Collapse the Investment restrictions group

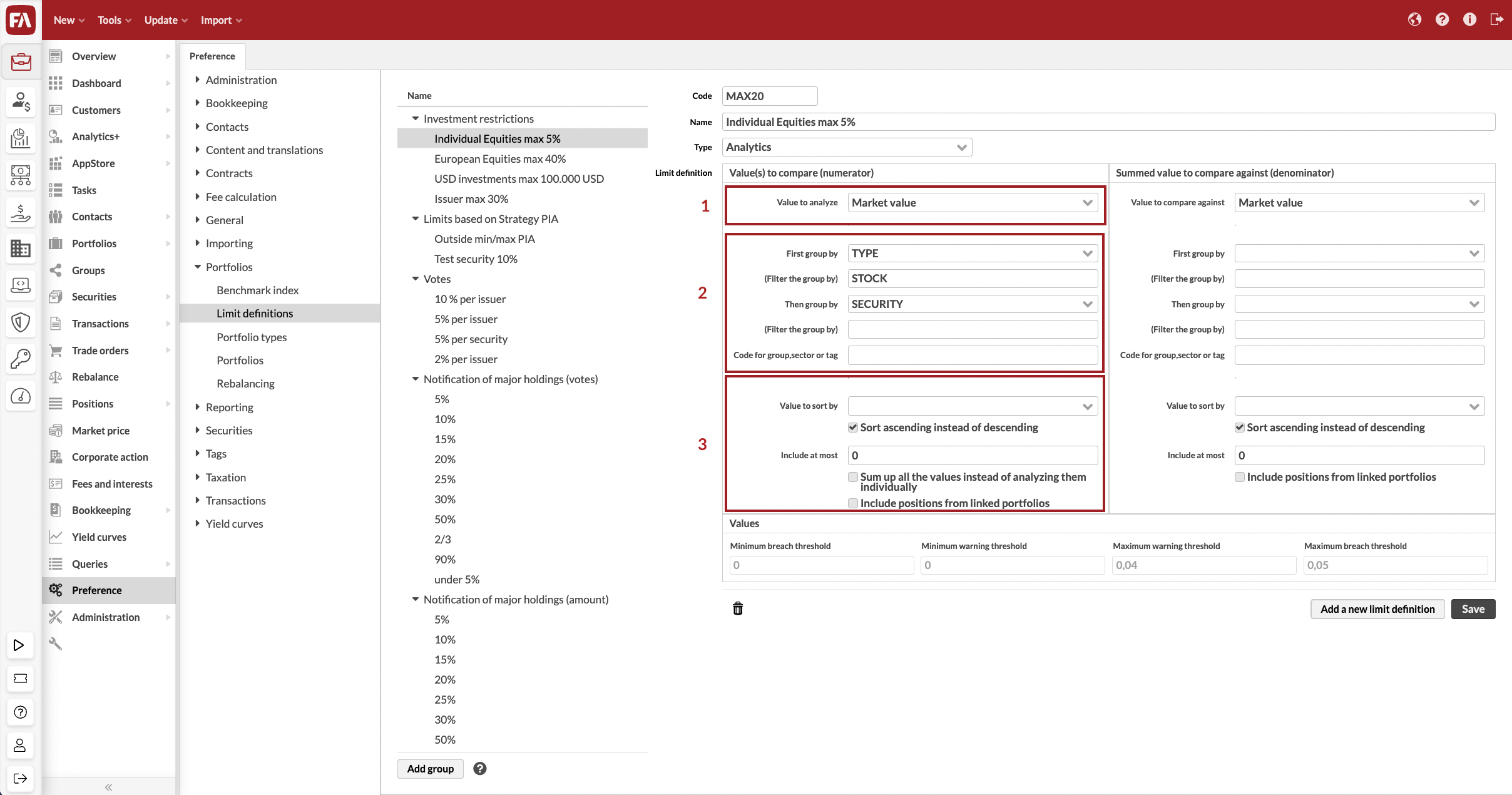pyautogui.click(x=415, y=119)
